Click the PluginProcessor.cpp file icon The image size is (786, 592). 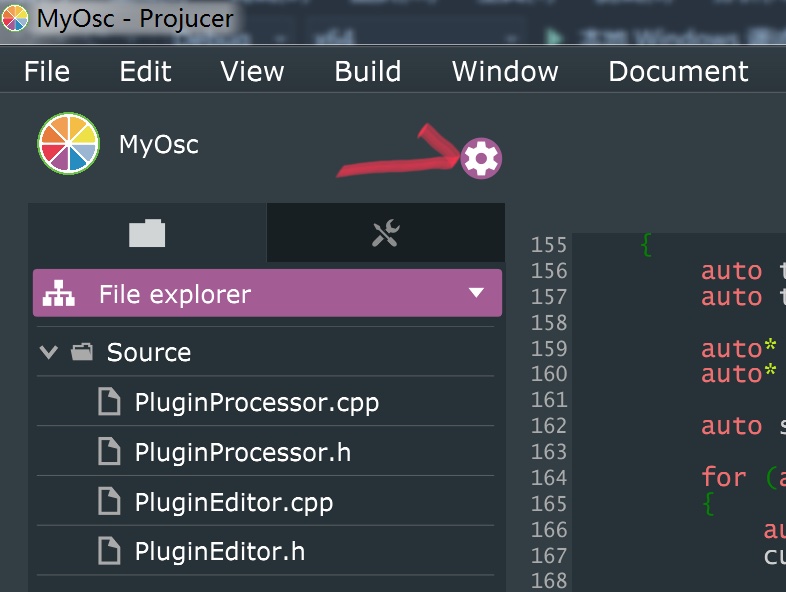pos(108,403)
